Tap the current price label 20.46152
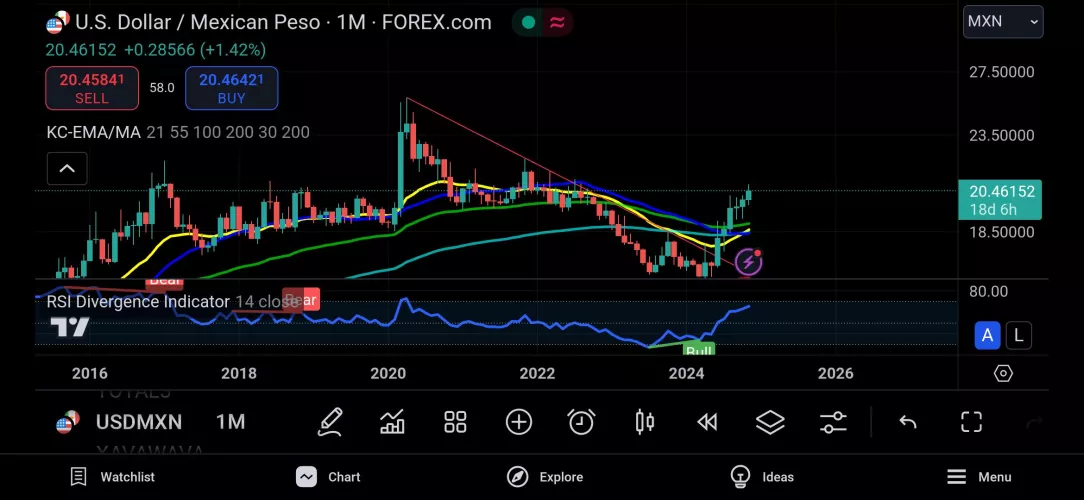 (x=1000, y=199)
